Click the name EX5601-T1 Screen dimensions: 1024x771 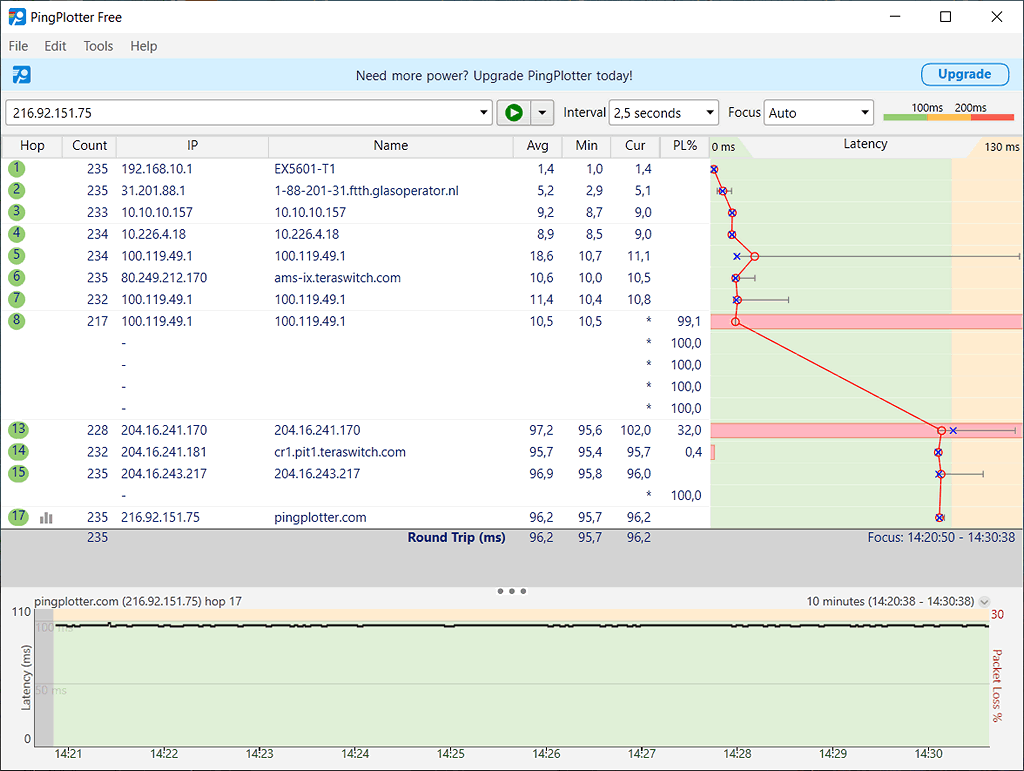(x=305, y=169)
